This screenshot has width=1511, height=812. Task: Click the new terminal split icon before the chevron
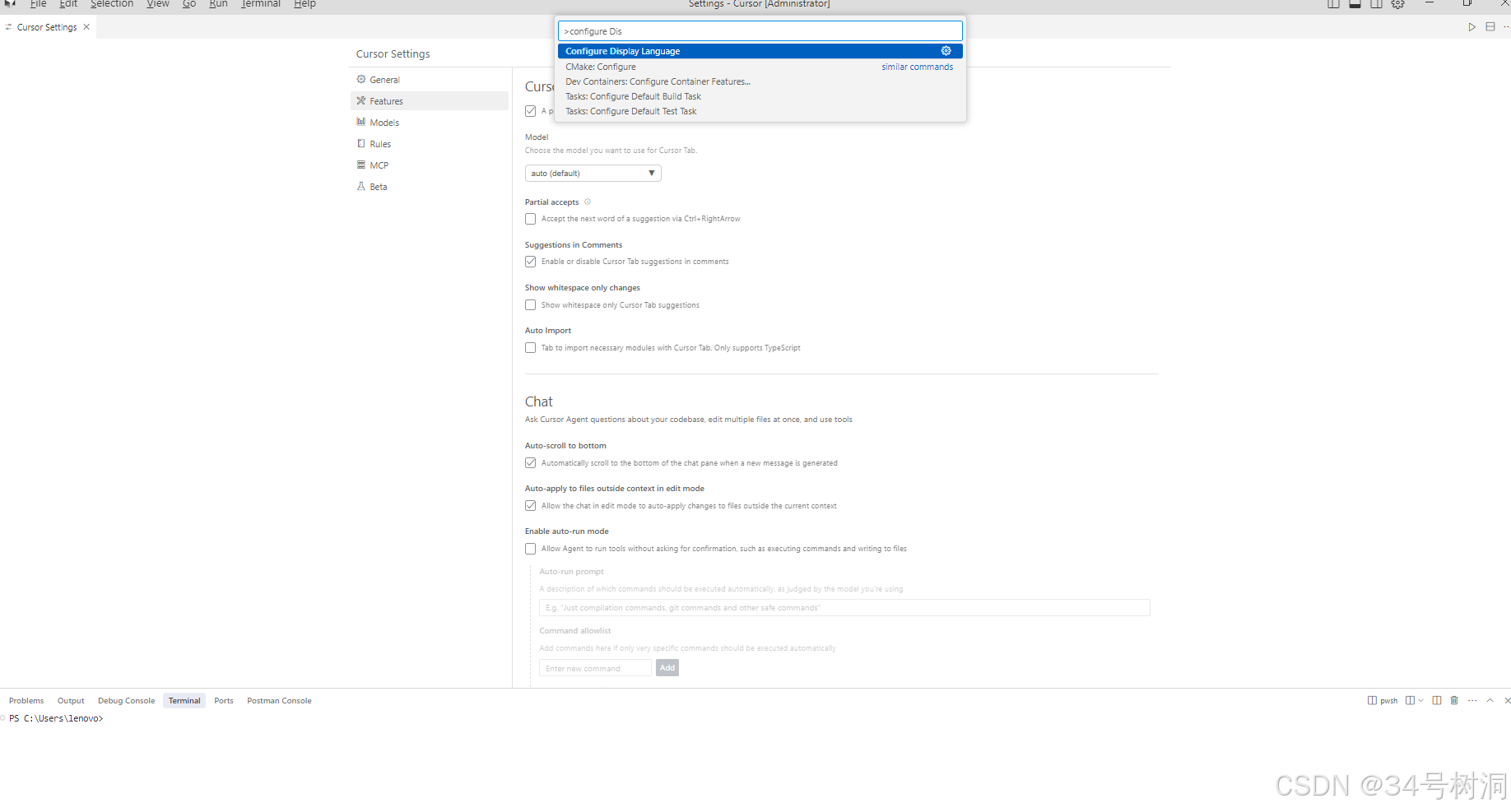click(1410, 701)
